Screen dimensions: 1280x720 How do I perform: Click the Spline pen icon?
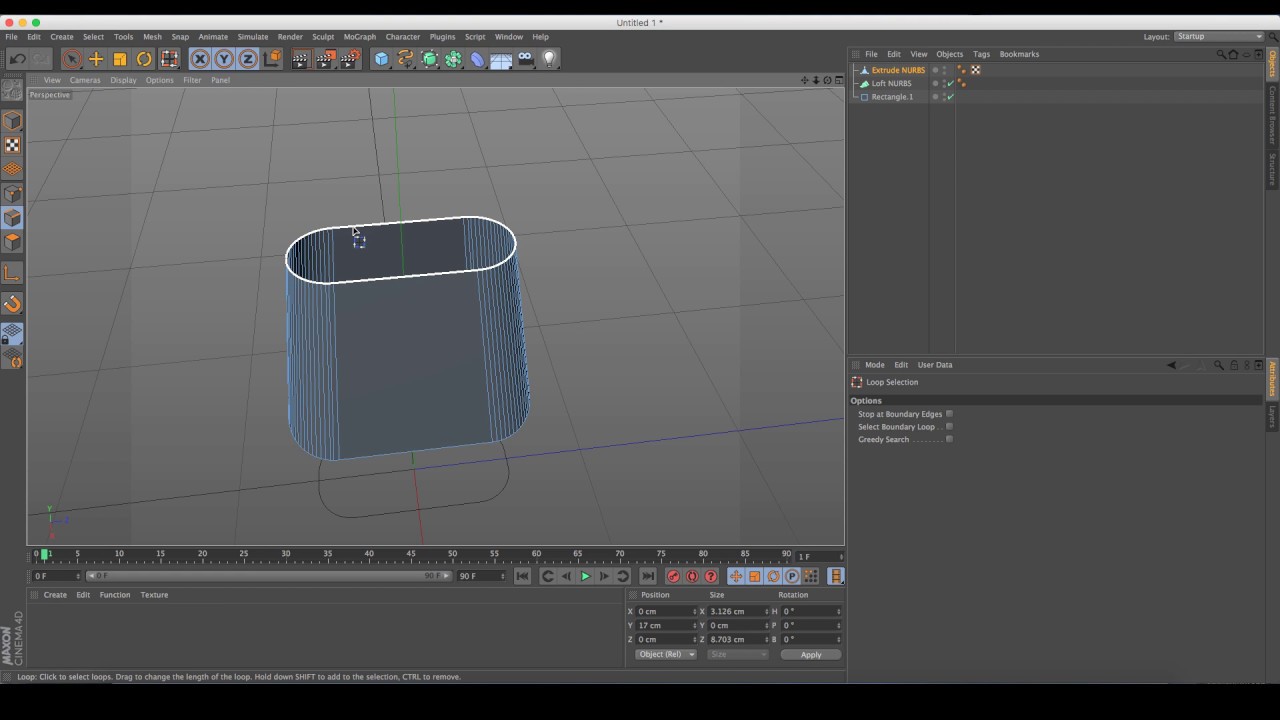tap(405, 59)
